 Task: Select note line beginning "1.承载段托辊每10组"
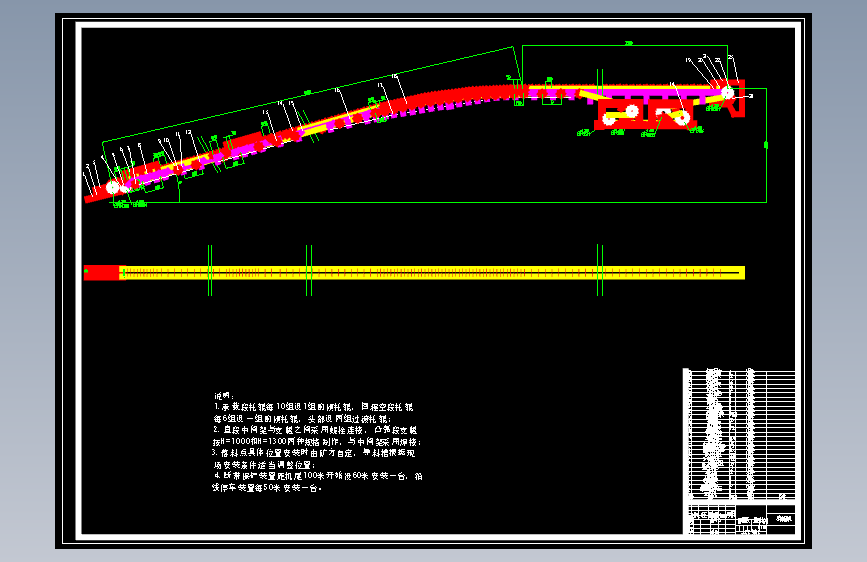314,407
